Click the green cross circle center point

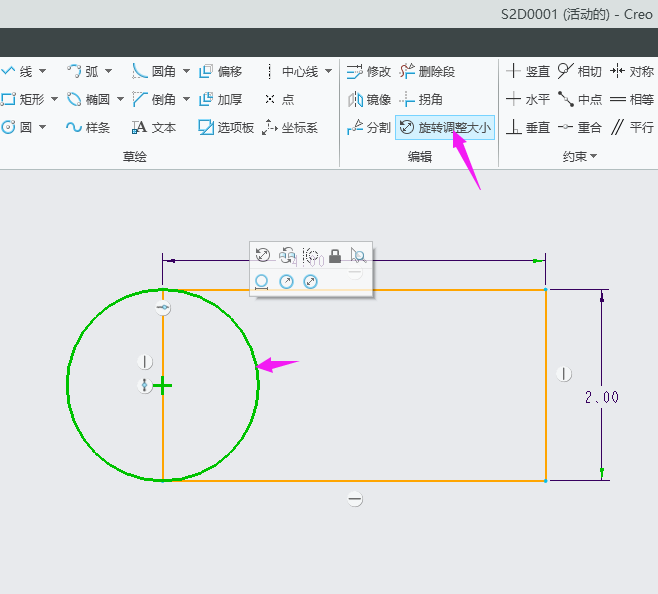point(163,385)
